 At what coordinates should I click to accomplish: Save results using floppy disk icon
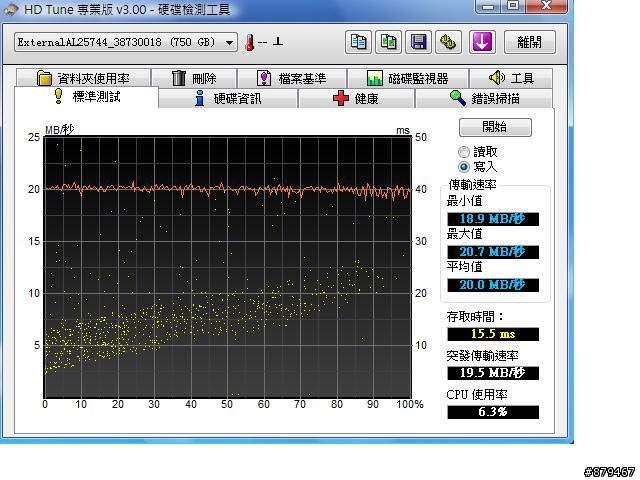click(418, 42)
